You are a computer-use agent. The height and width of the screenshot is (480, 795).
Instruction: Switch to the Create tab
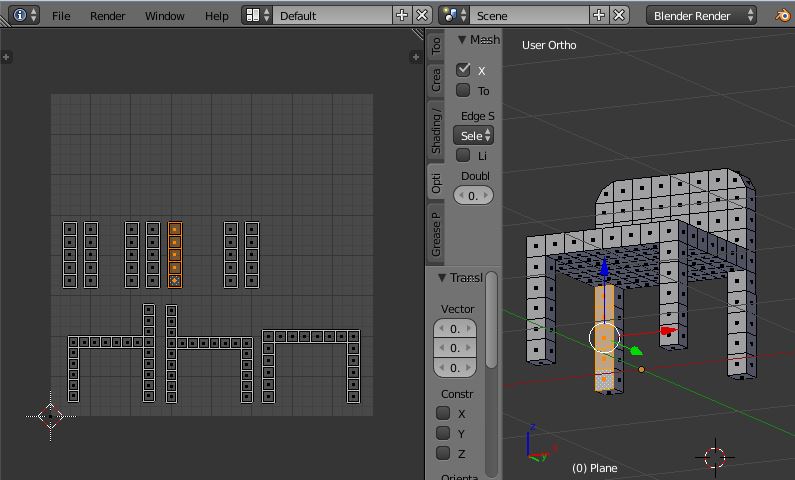click(436, 80)
